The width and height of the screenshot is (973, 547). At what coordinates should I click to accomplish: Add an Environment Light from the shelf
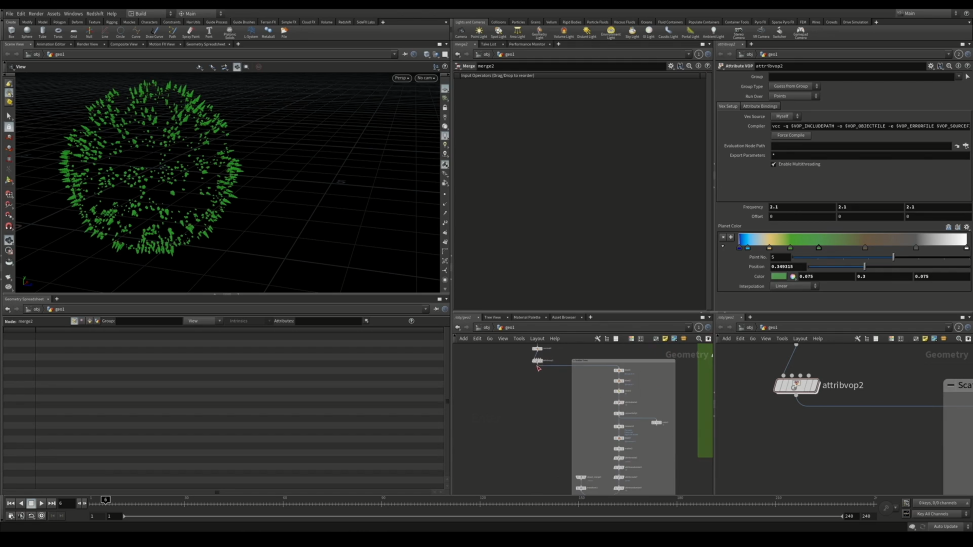coord(611,33)
